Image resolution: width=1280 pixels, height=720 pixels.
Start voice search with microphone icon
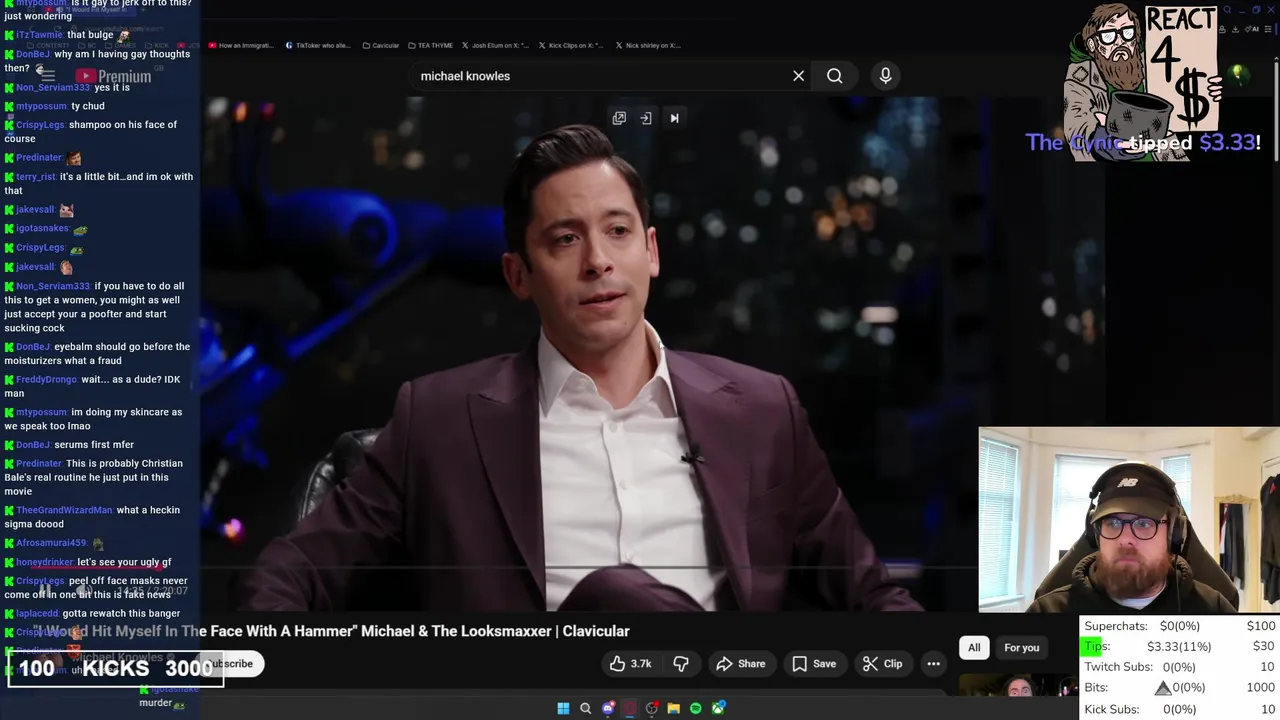point(885,76)
